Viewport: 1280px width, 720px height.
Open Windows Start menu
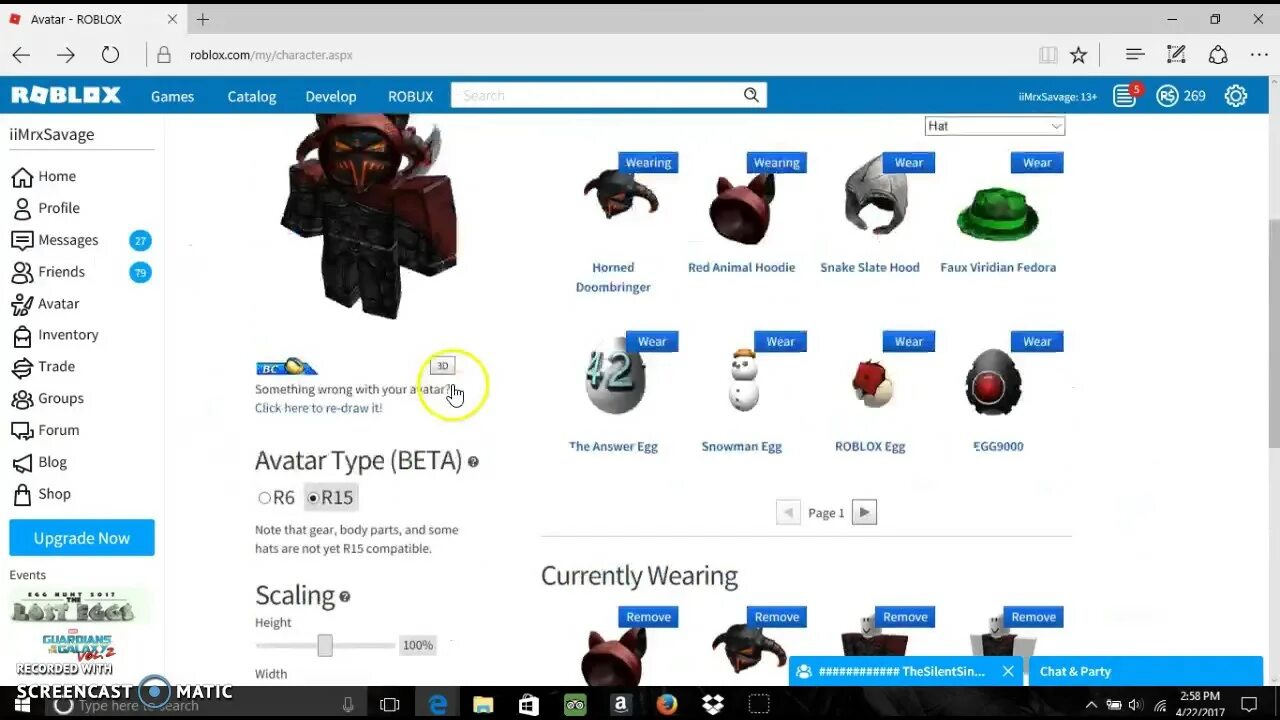[22, 705]
